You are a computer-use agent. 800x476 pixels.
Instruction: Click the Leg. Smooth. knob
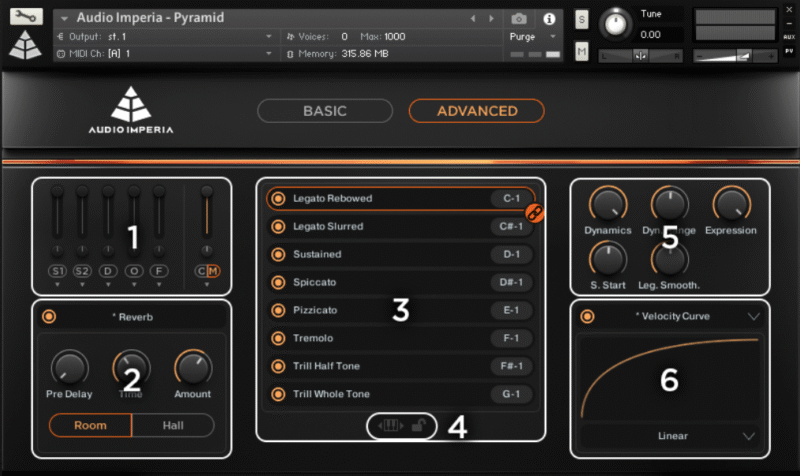pyautogui.click(x=669, y=259)
